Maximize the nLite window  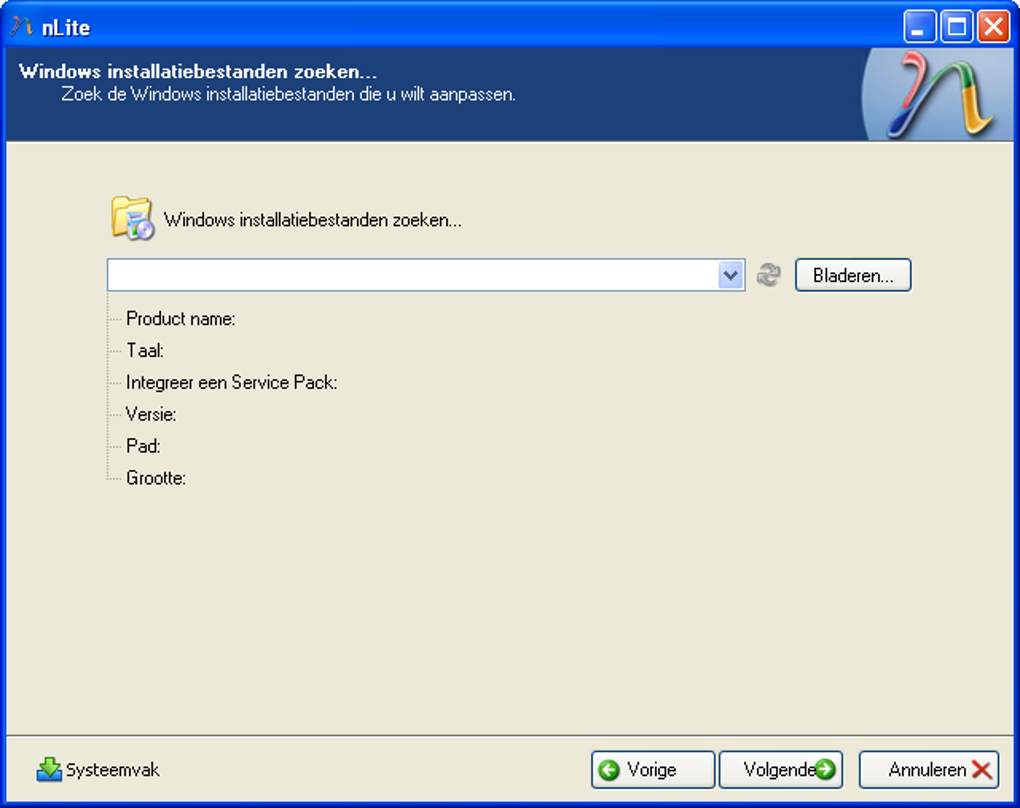pyautogui.click(x=956, y=27)
